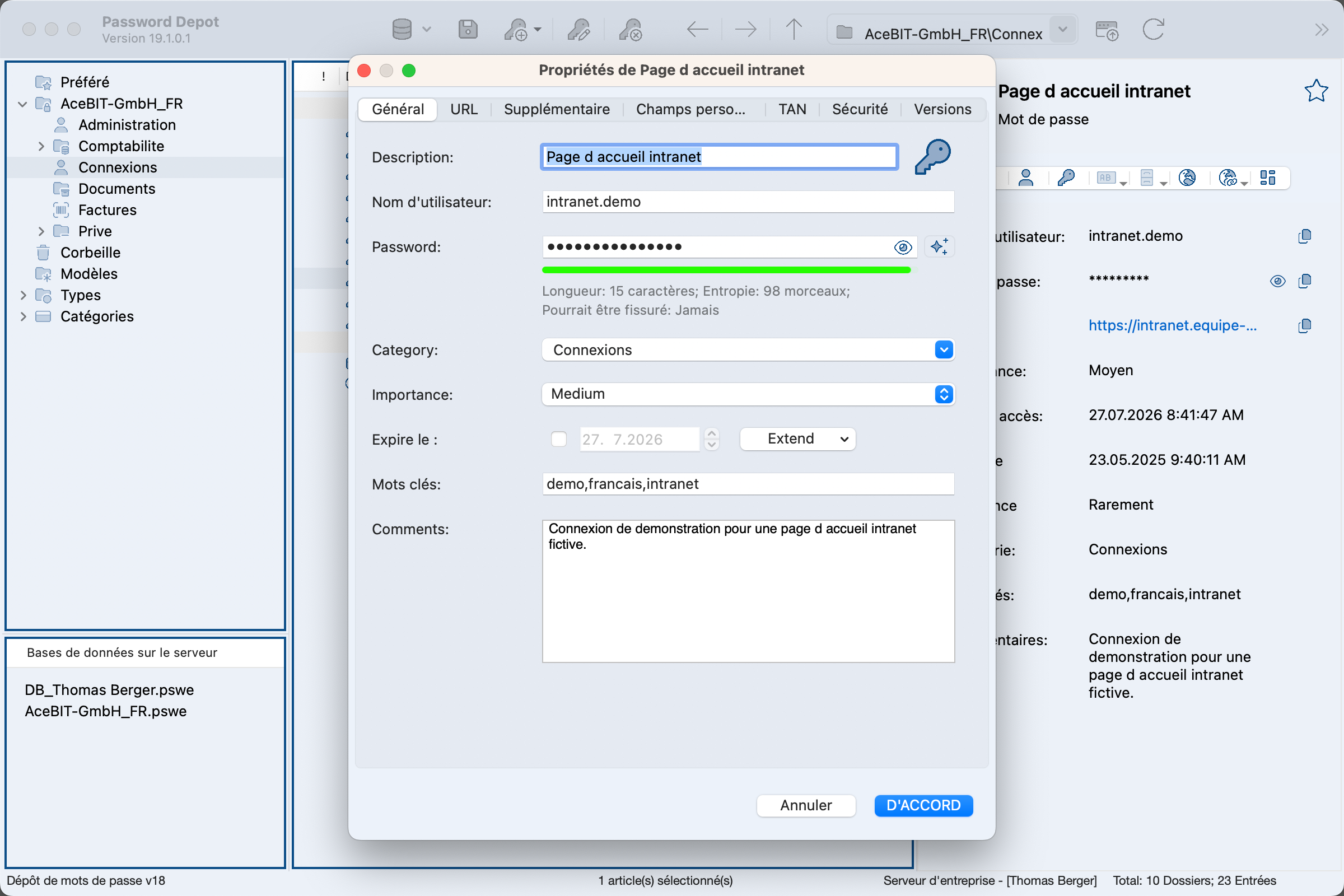Select the Préféré tree item

(x=85, y=82)
